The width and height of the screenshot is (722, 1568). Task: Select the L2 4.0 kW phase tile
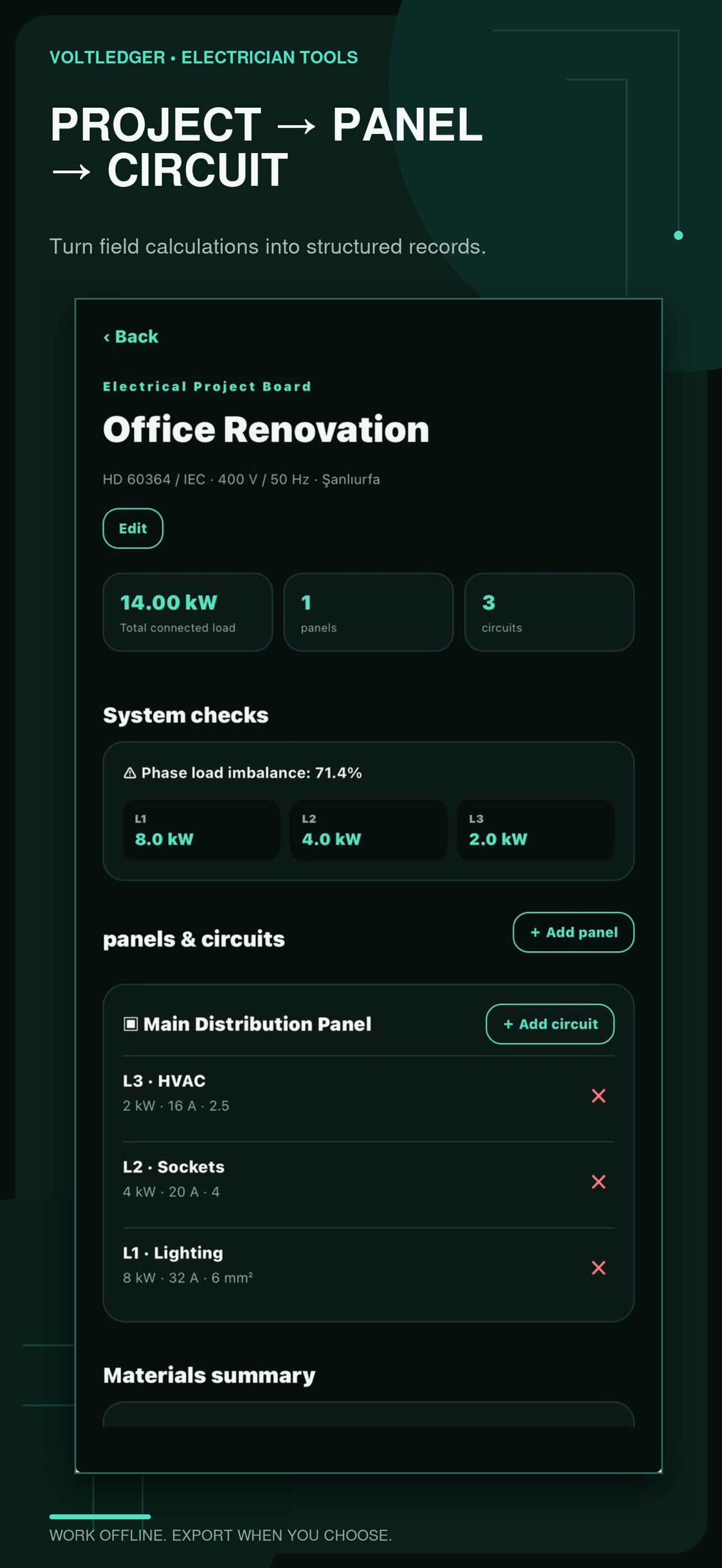(369, 830)
